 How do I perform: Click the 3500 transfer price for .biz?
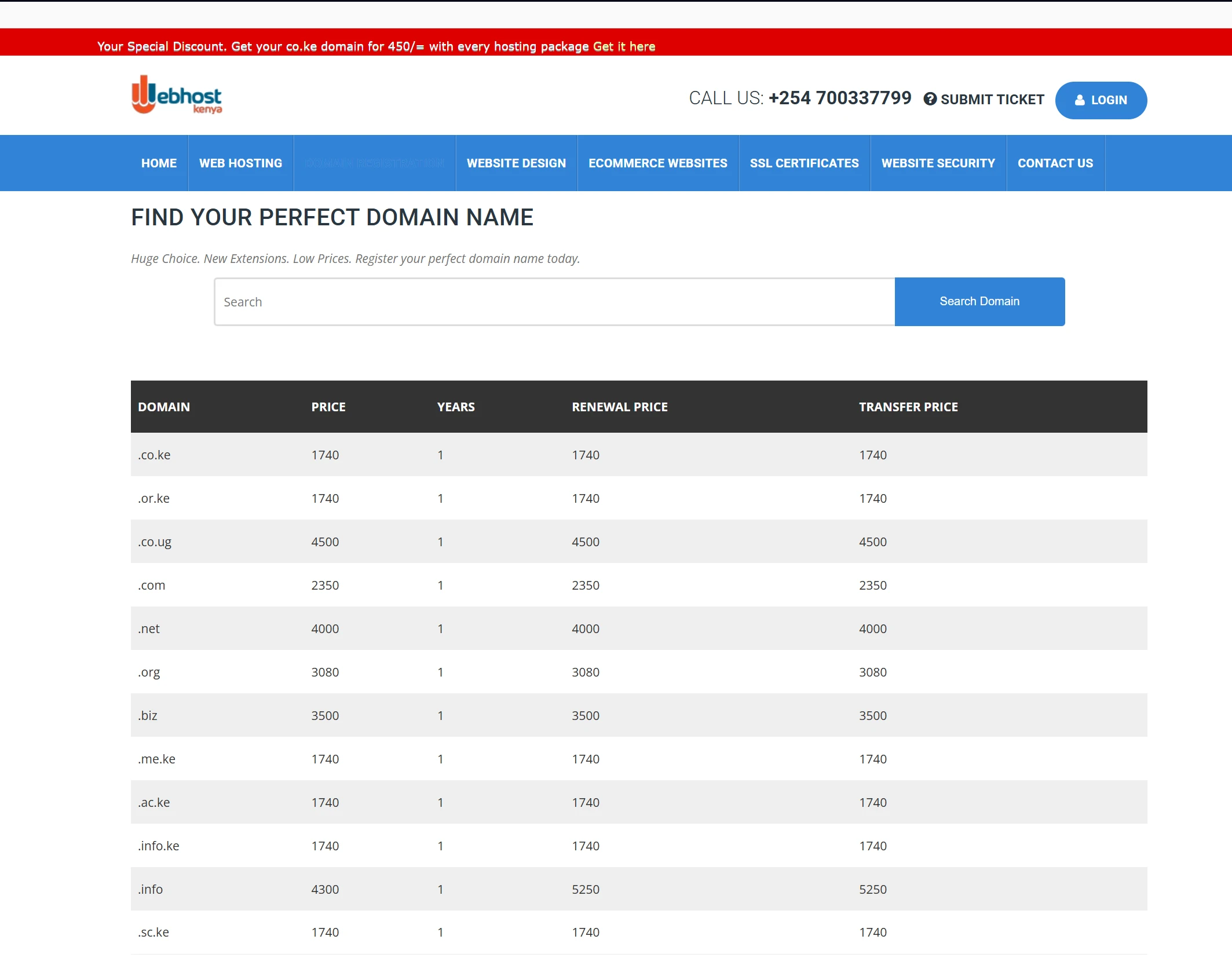873,715
